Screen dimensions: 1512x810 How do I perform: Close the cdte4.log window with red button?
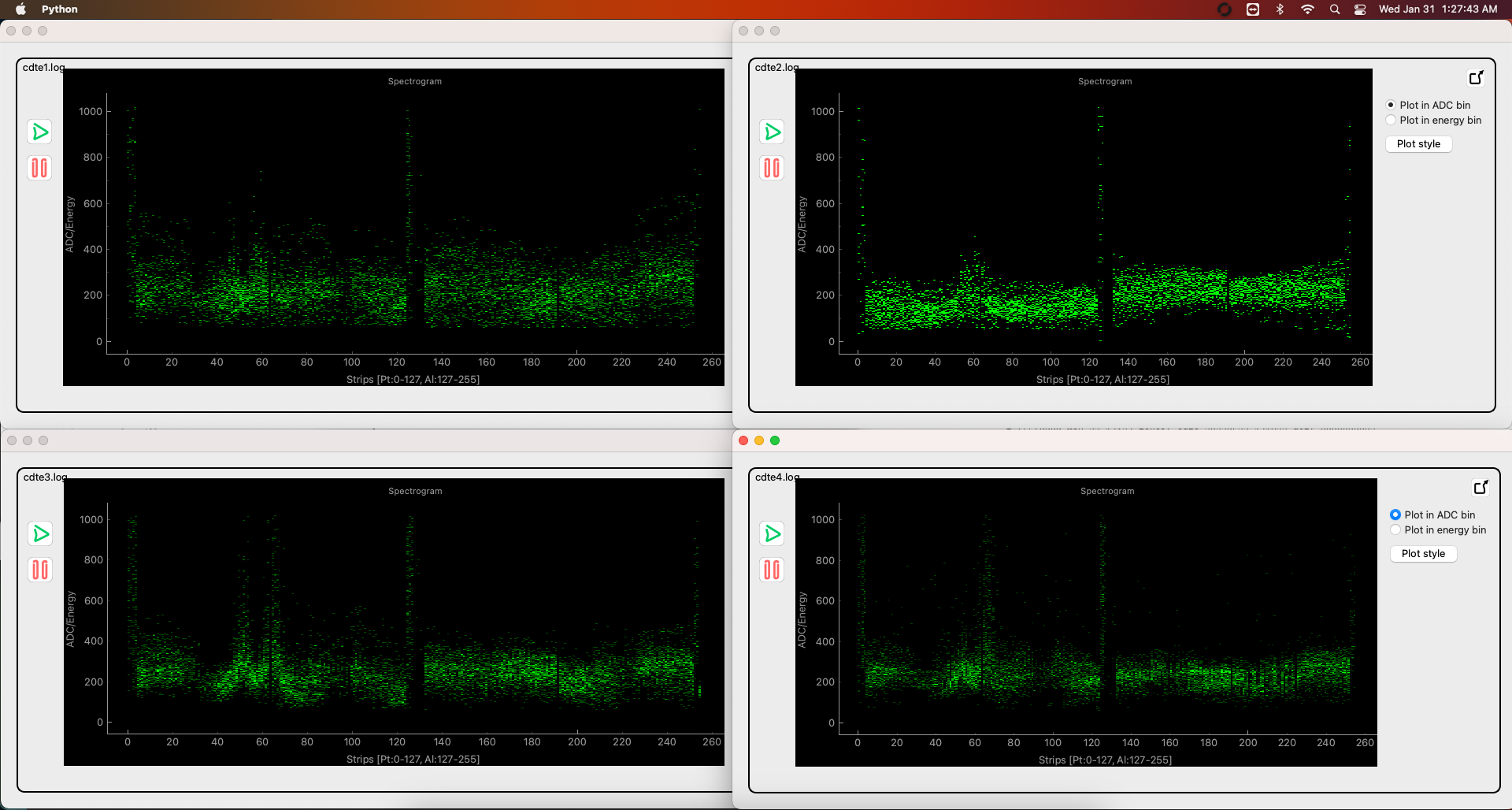[743, 440]
